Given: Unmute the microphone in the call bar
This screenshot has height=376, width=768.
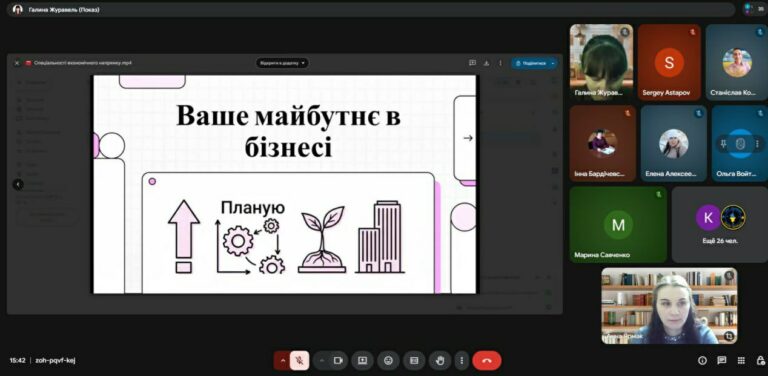Looking at the screenshot, I should click(x=299, y=360).
